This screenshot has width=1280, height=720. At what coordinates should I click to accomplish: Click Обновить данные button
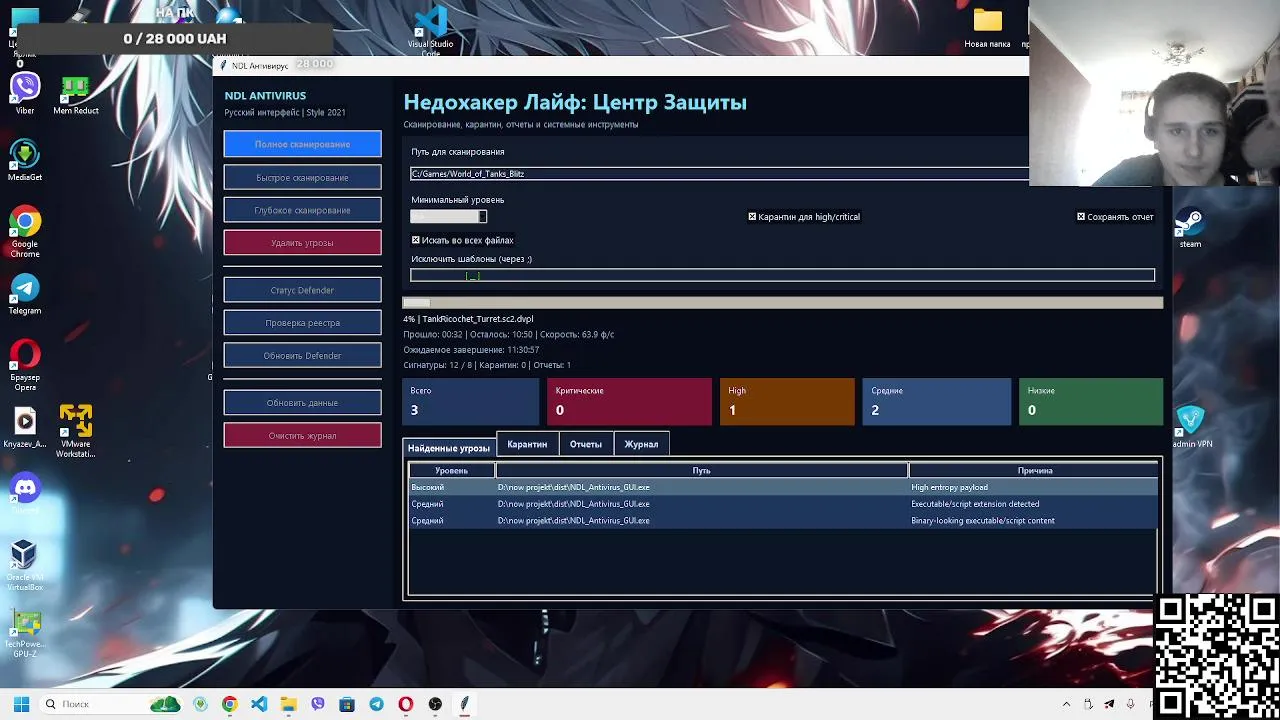pyautogui.click(x=302, y=402)
